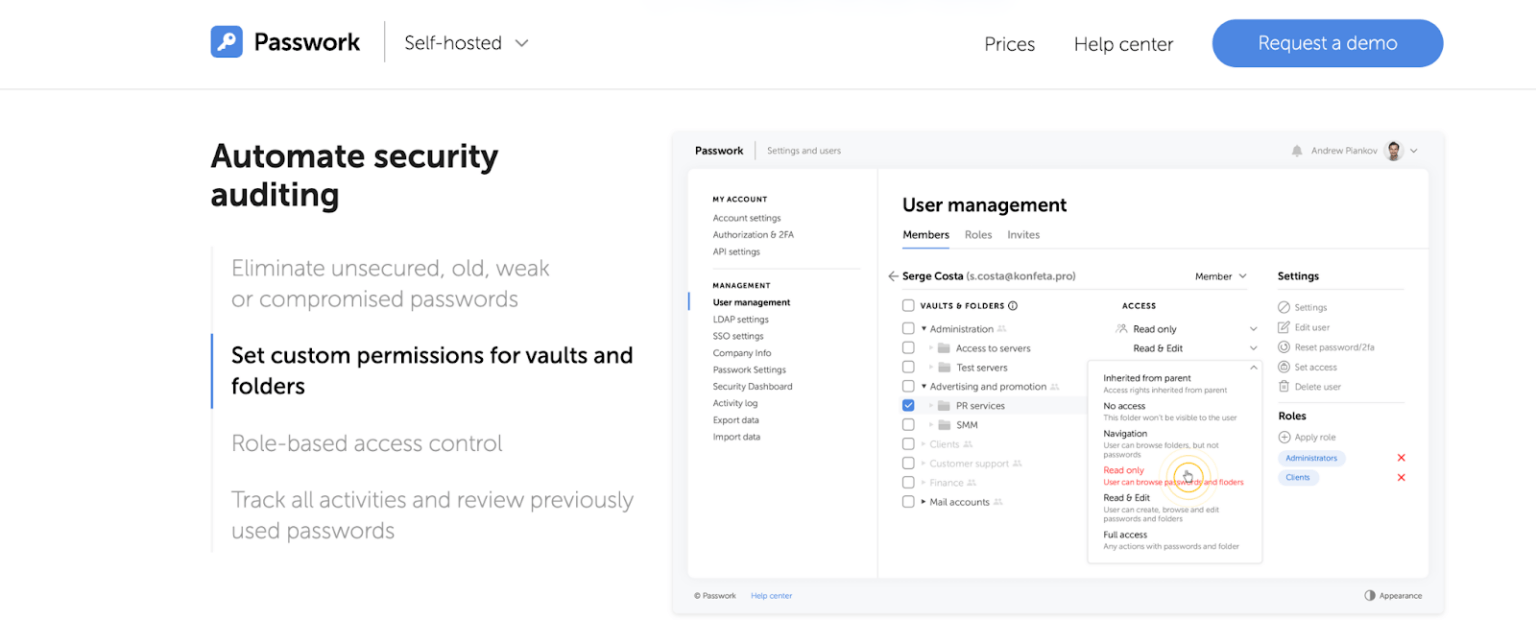Select the Role-based access control feature
The height and width of the screenshot is (643, 1536).
(x=367, y=443)
